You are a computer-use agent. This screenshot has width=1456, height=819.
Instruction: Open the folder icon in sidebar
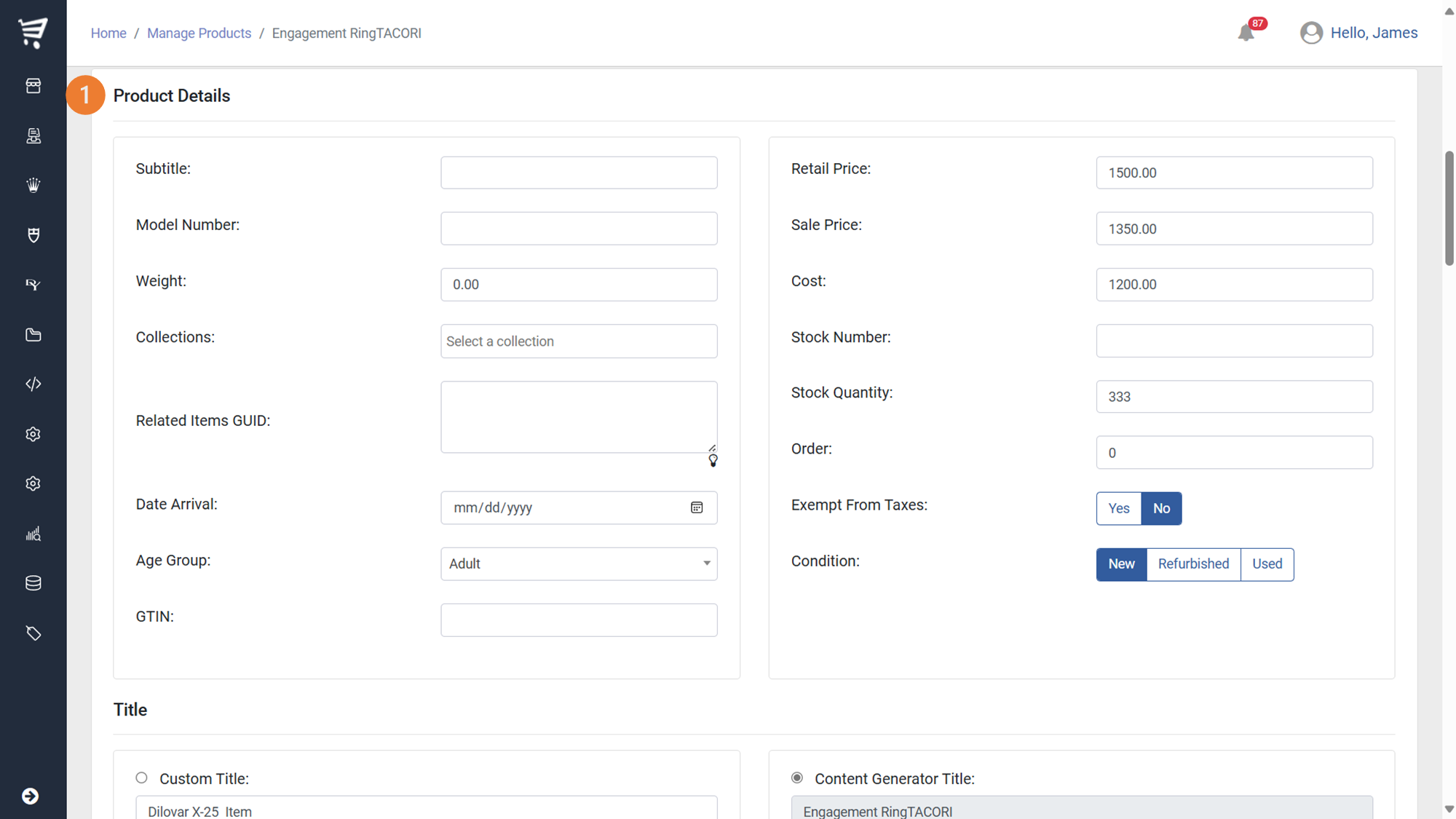tap(33, 335)
